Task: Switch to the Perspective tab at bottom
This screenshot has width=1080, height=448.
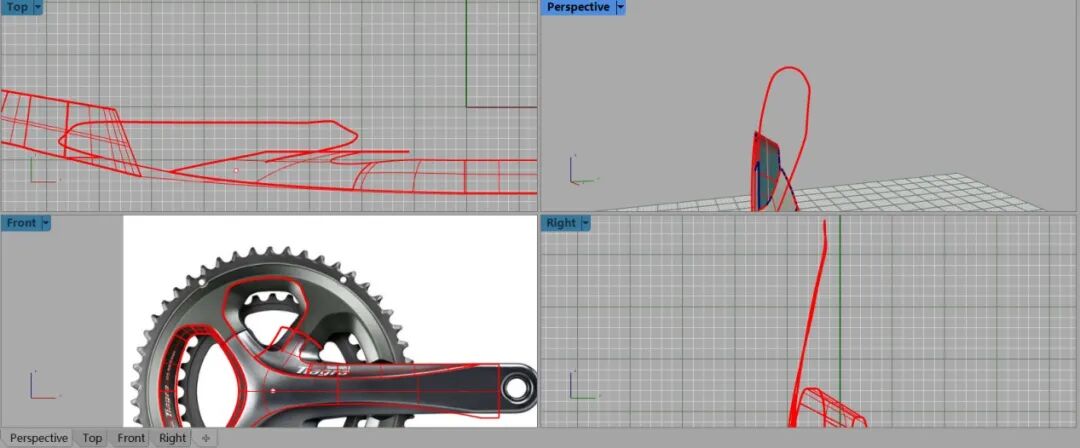Action: click(39, 438)
